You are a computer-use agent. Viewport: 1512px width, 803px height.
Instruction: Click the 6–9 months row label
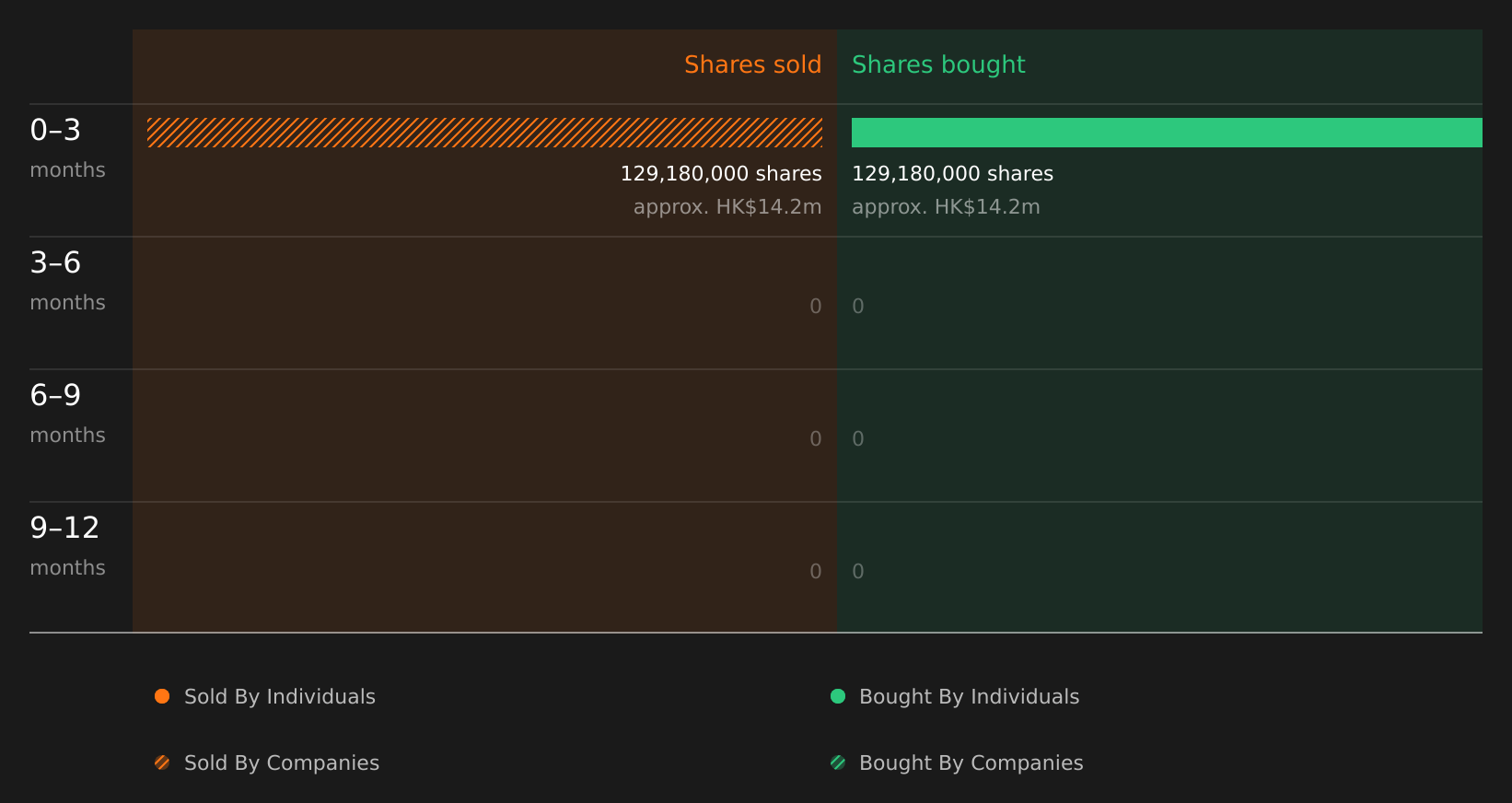(67, 413)
